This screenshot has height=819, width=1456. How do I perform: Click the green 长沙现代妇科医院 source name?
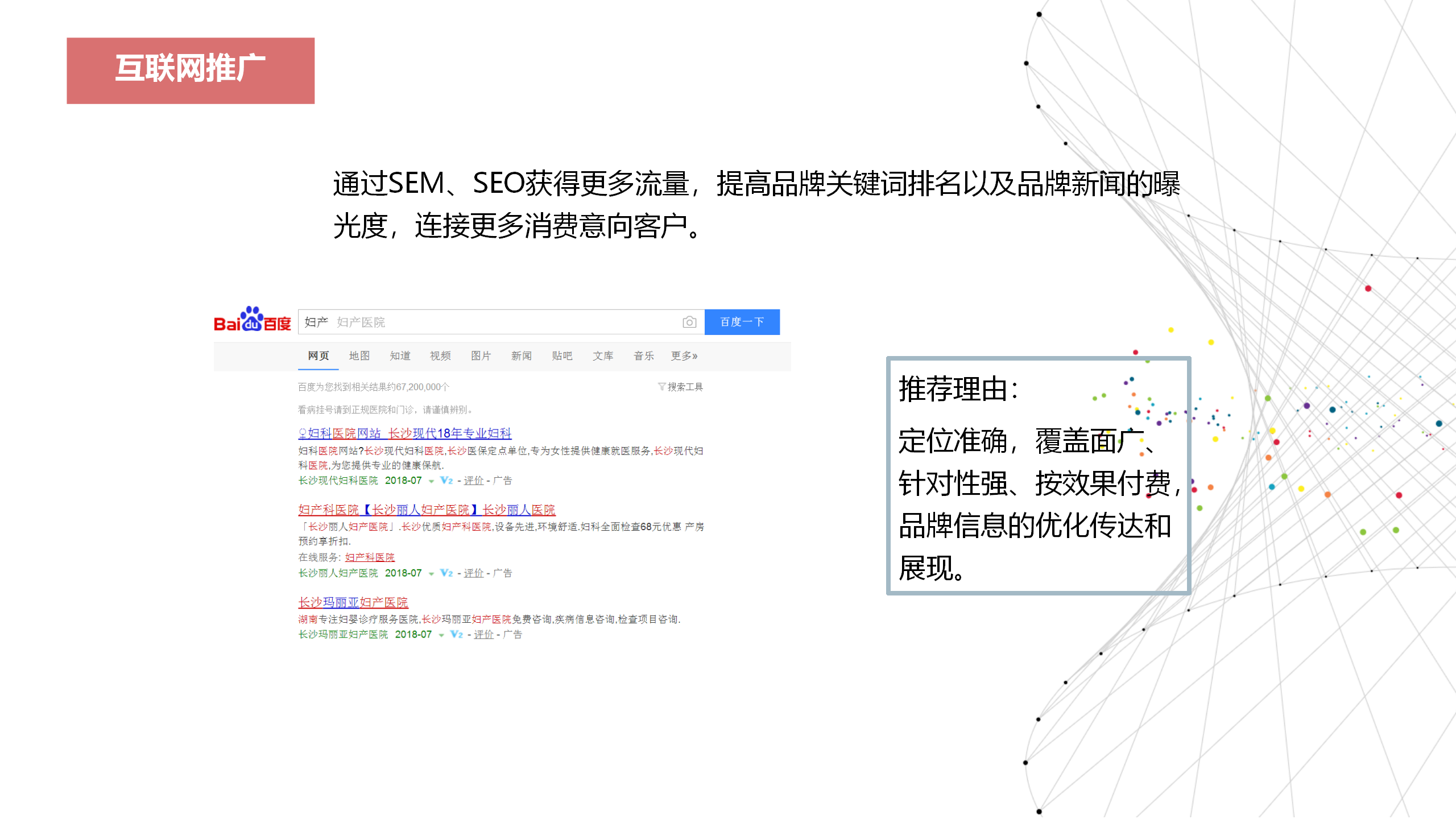pyautogui.click(x=338, y=481)
